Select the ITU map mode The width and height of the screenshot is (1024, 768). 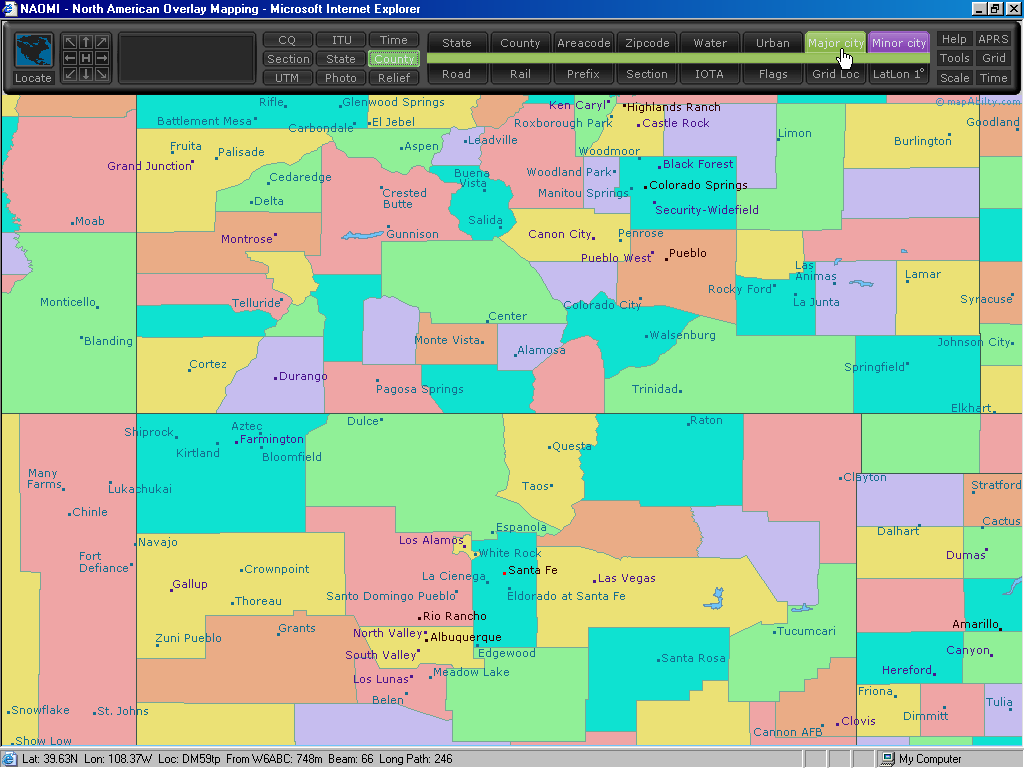(x=341, y=40)
